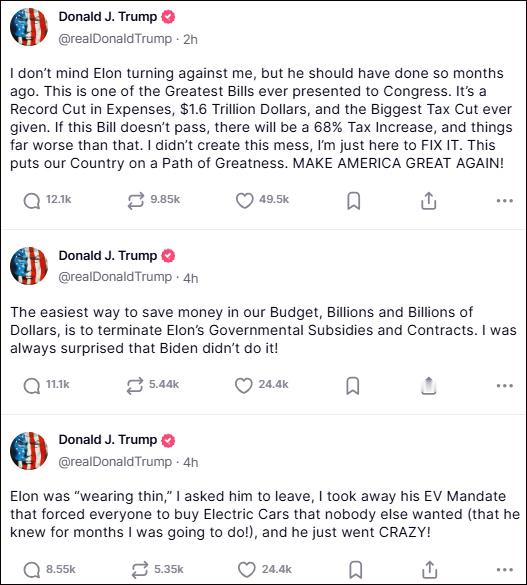Repost the EV Mandate post

[x=140, y=570]
